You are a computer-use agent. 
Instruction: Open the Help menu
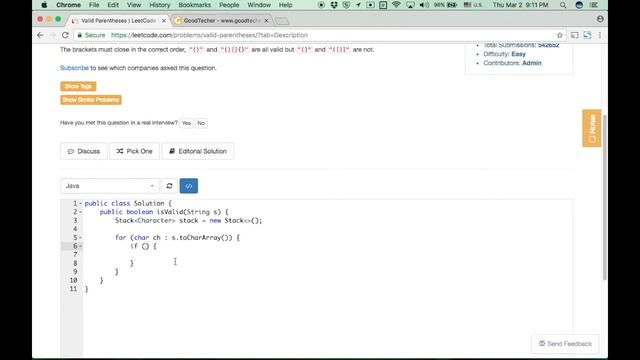[x=285, y=5]
